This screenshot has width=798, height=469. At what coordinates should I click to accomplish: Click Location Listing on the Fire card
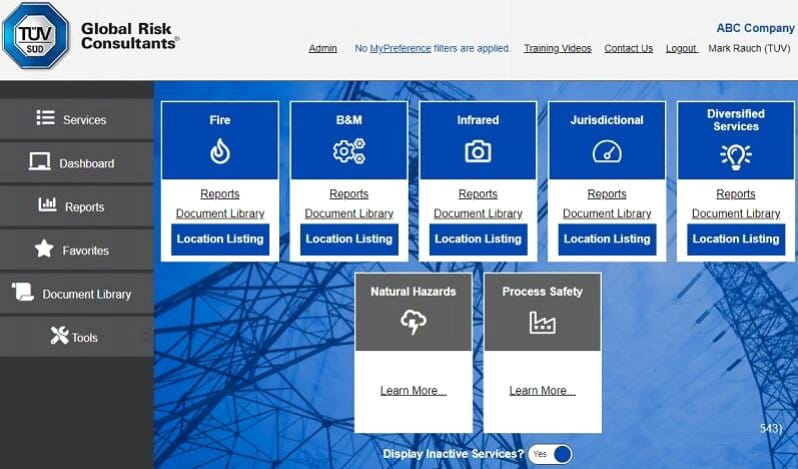[x=220, y=239]
